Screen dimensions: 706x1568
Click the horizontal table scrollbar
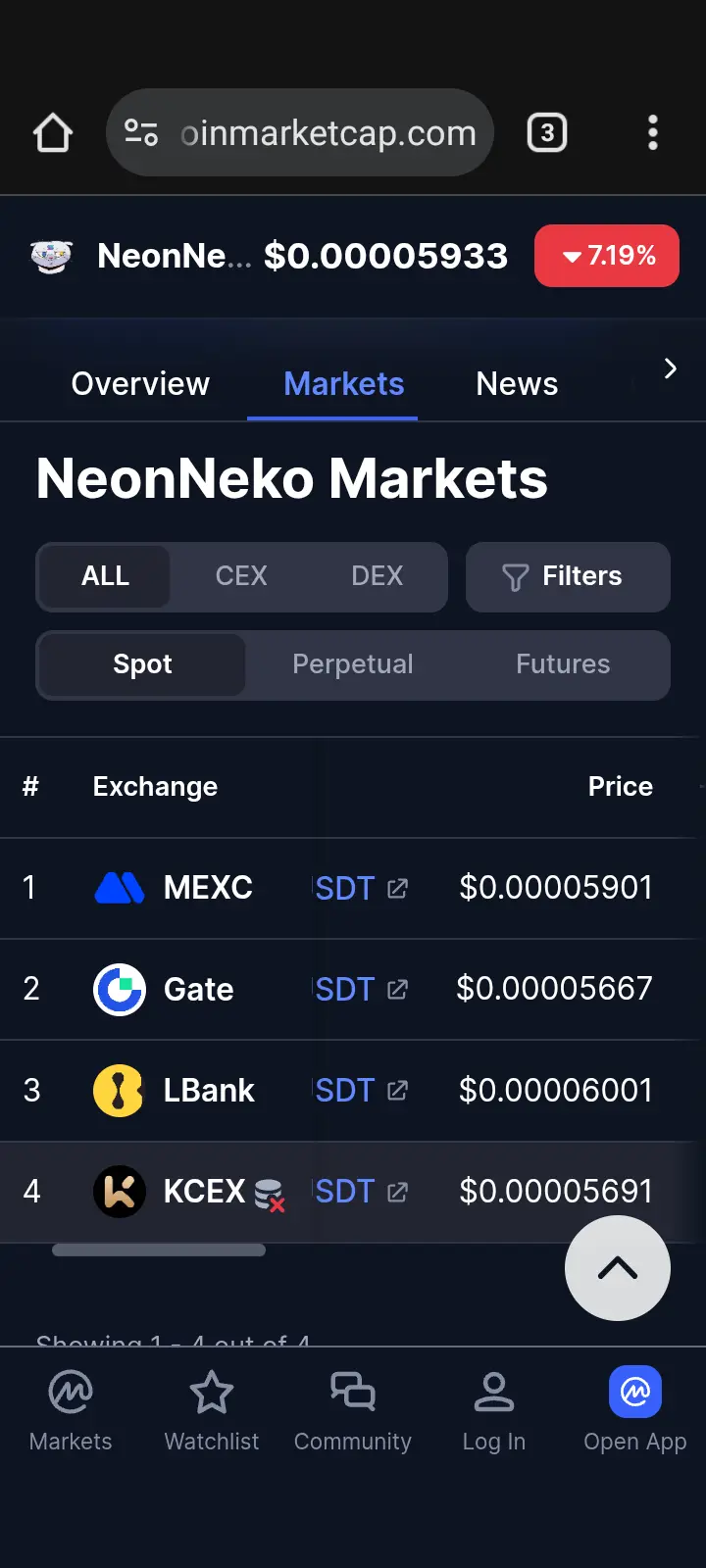[159, 1249]
